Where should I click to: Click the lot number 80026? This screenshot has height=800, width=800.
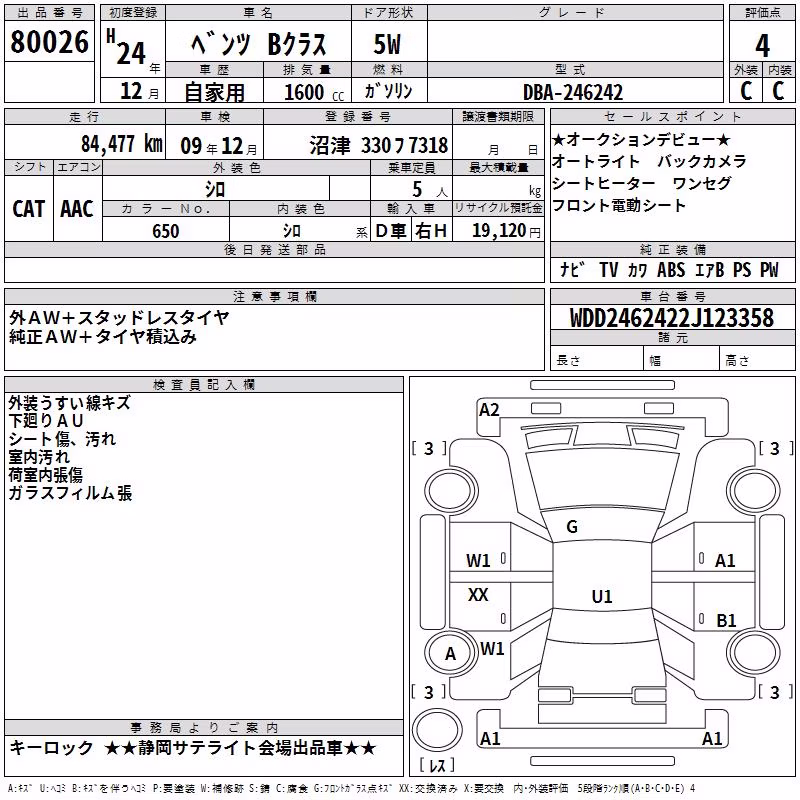point(49,42)
